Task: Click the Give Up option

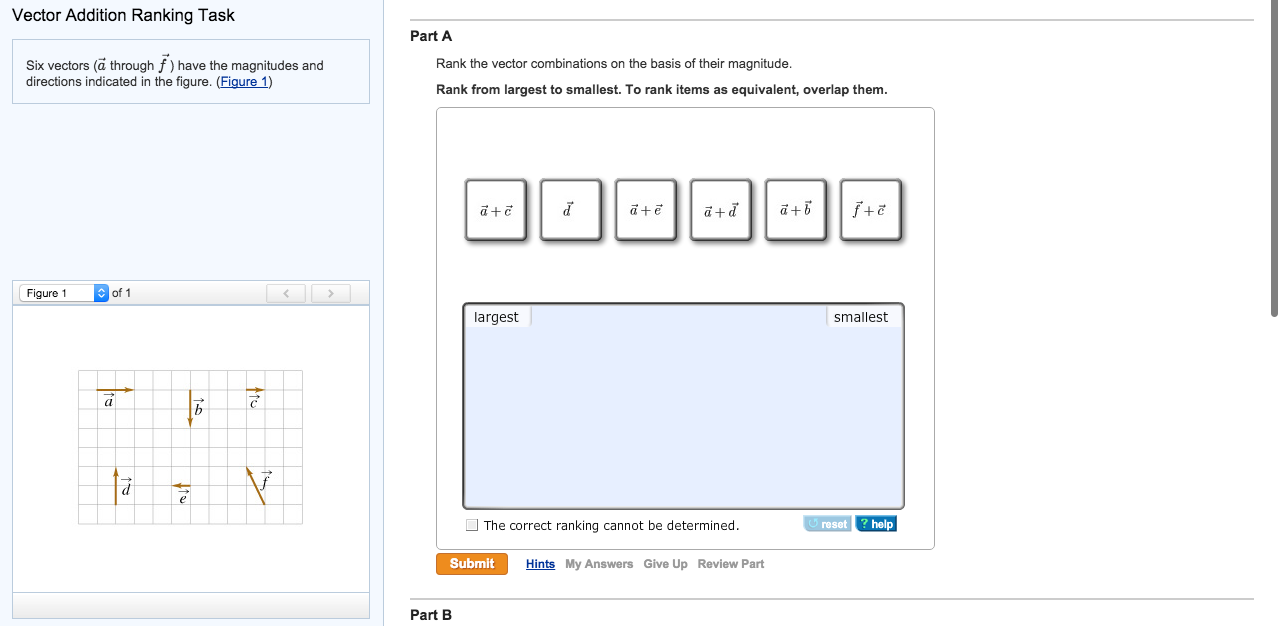Action: (664, 563)
